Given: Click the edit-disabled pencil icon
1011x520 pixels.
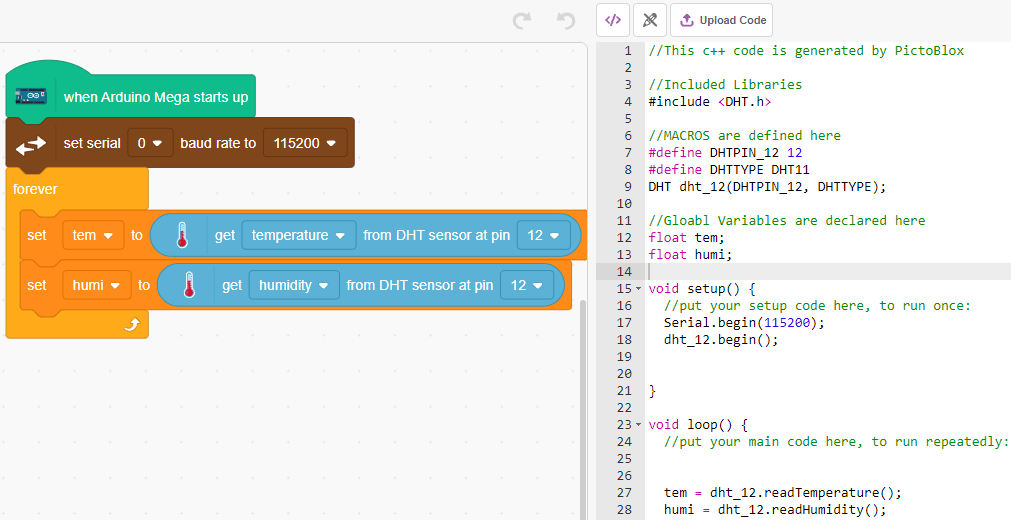Looking at the screenshot, I should [650, 20].
